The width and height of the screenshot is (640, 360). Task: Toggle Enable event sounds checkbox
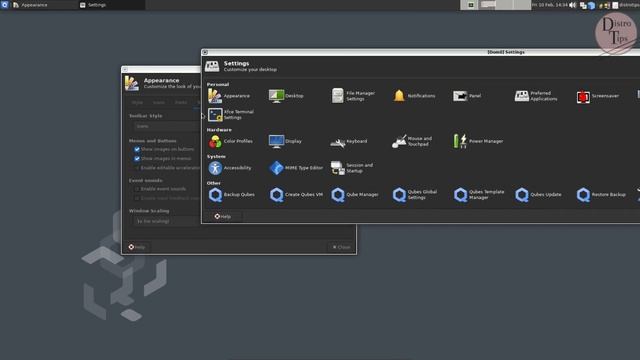tap(137, 189)
